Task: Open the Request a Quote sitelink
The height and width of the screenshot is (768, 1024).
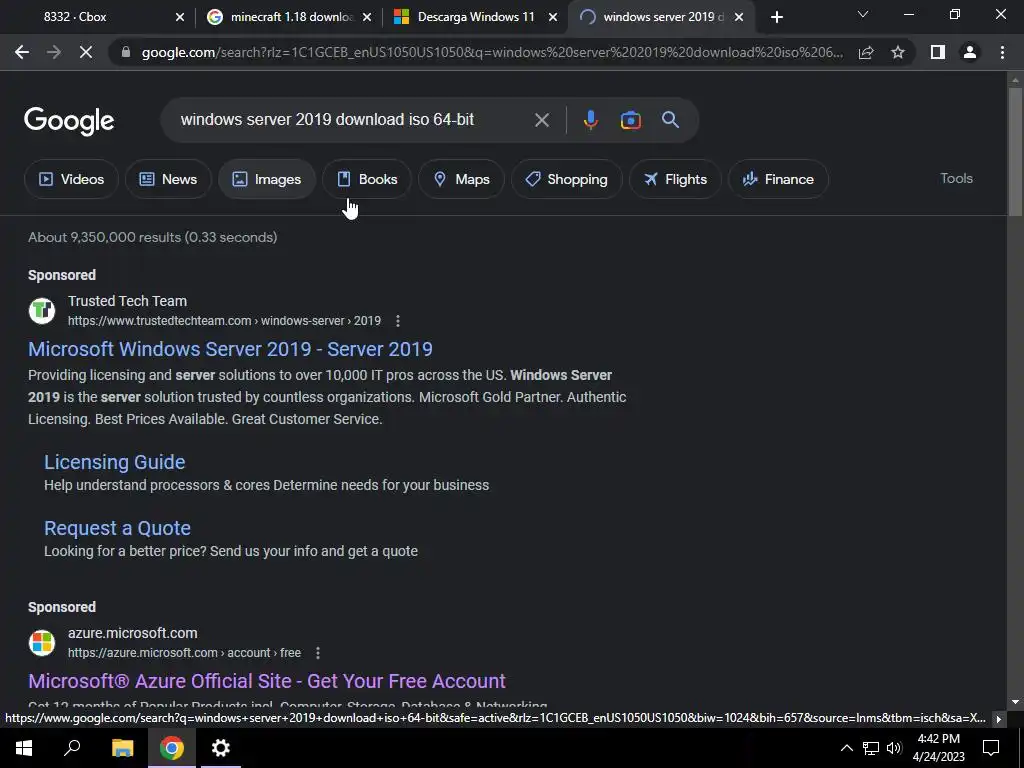Action: click(117, 528)
